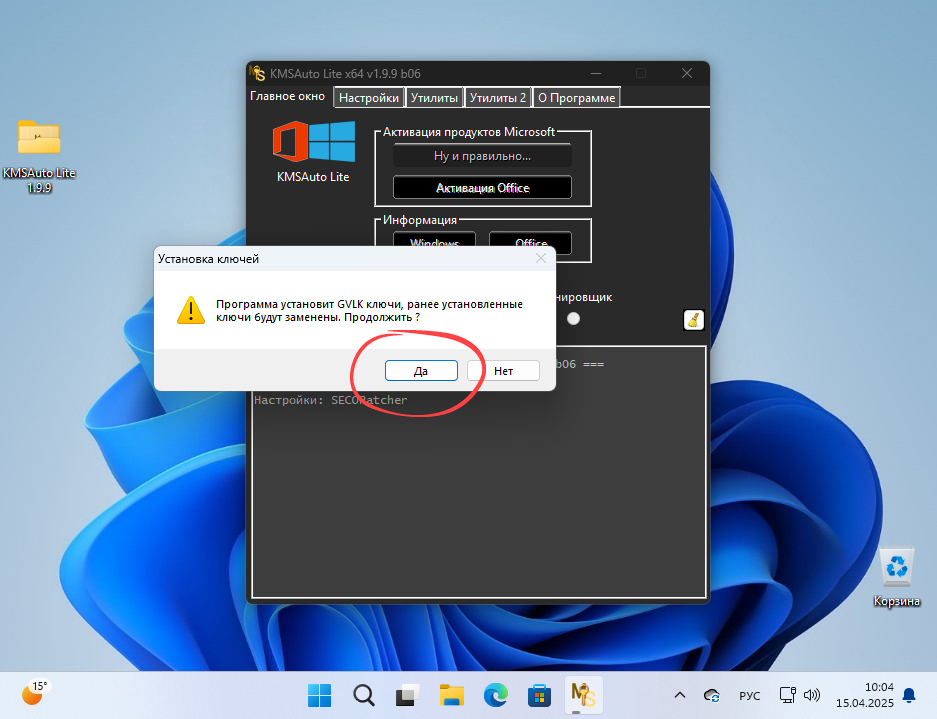Click the KMSAuto Lite logo in the window

[x=313, y=140]
